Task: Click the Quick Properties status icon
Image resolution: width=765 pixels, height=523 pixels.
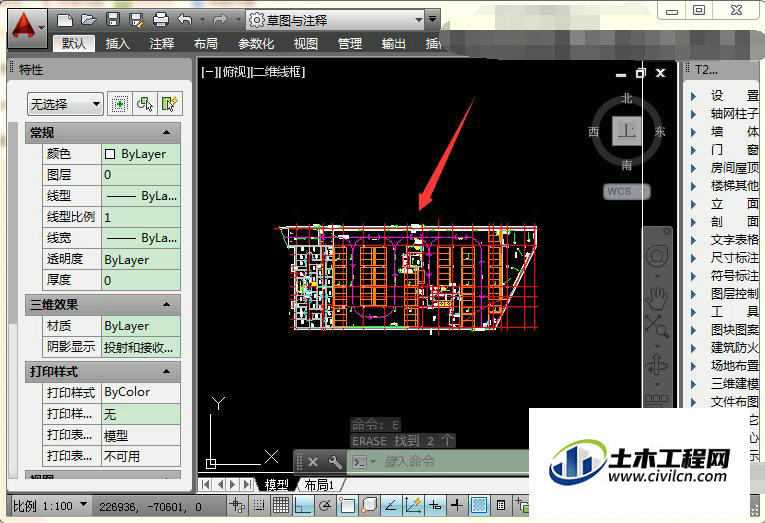Action: [501, 505]
